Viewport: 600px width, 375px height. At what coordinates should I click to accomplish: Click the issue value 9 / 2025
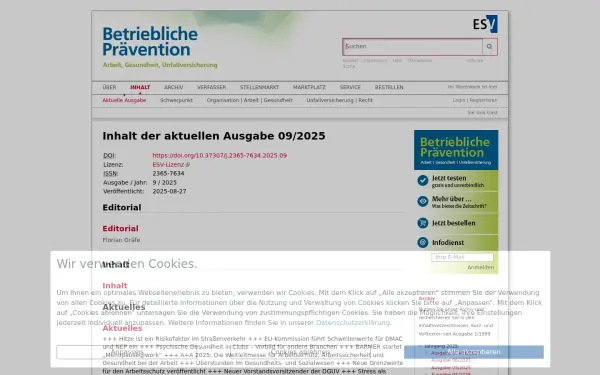tap(165, 183)
